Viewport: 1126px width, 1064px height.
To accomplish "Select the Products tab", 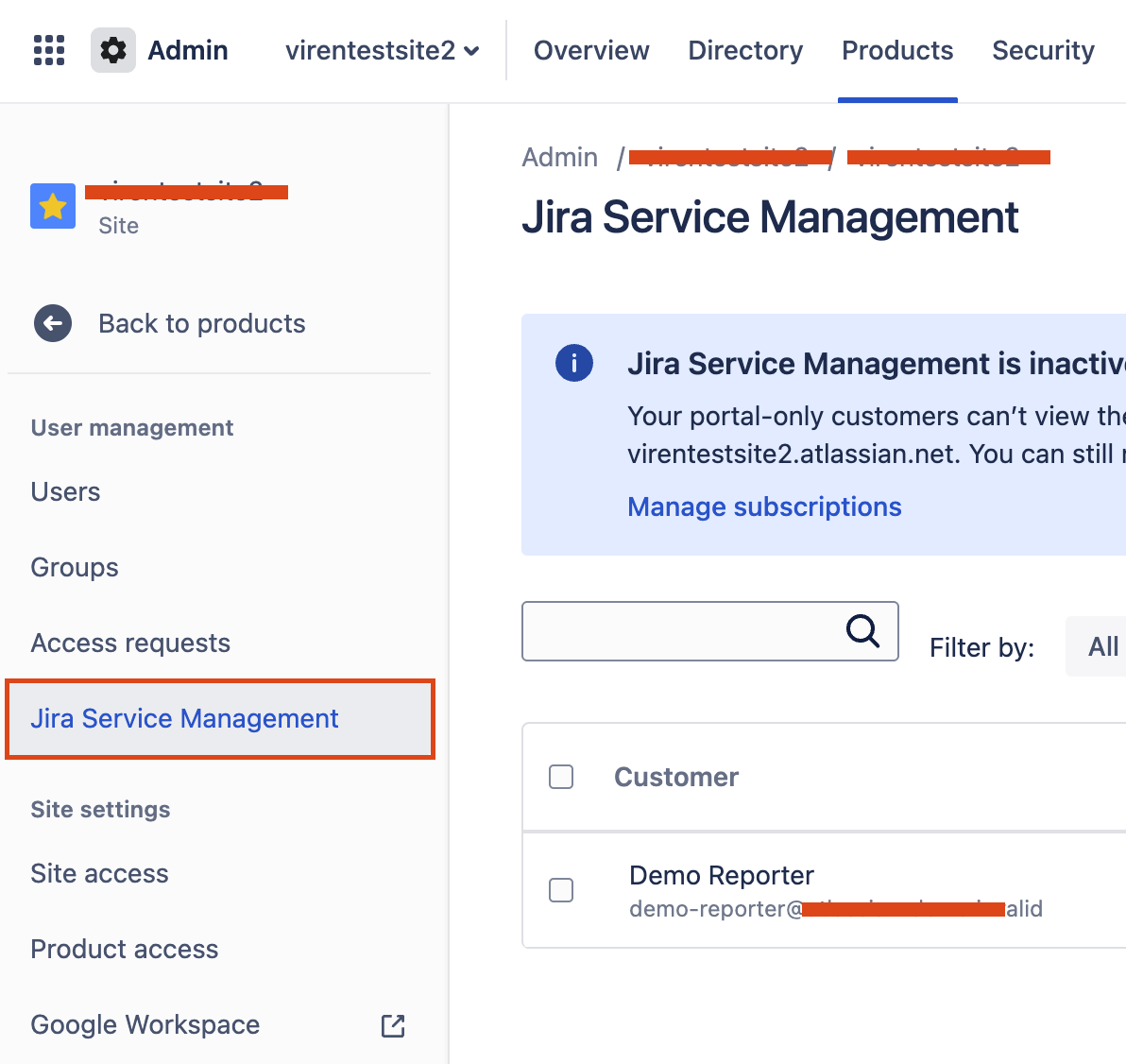I will [897, 50].
